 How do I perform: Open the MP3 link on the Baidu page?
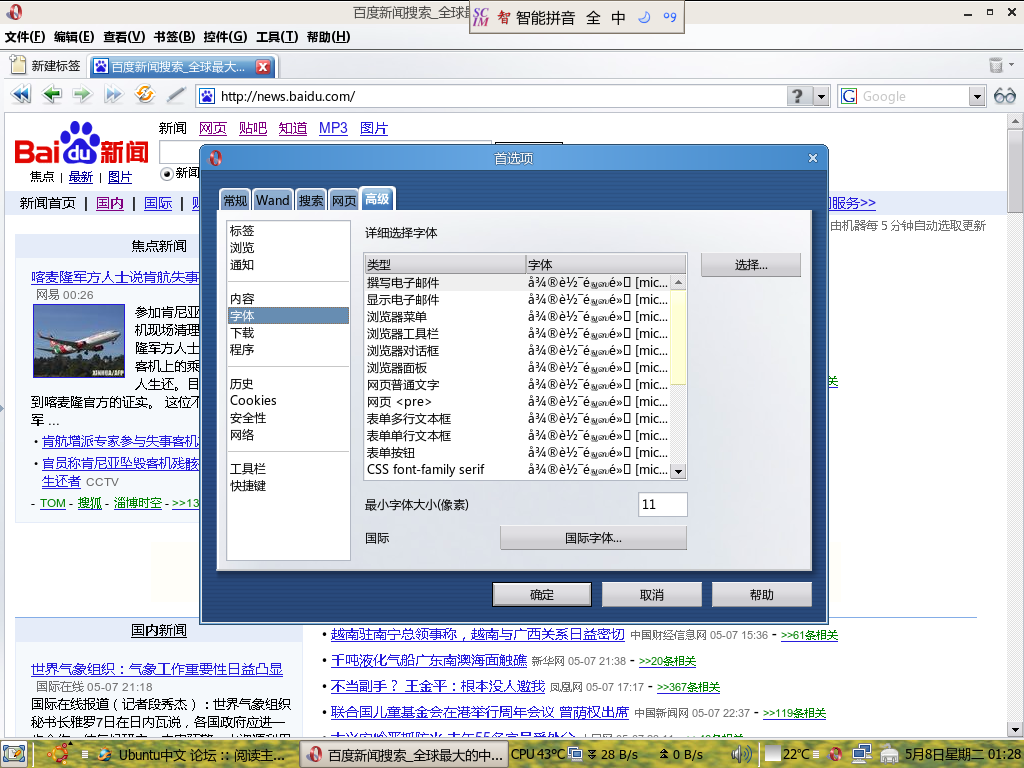[x=333, y=128]
